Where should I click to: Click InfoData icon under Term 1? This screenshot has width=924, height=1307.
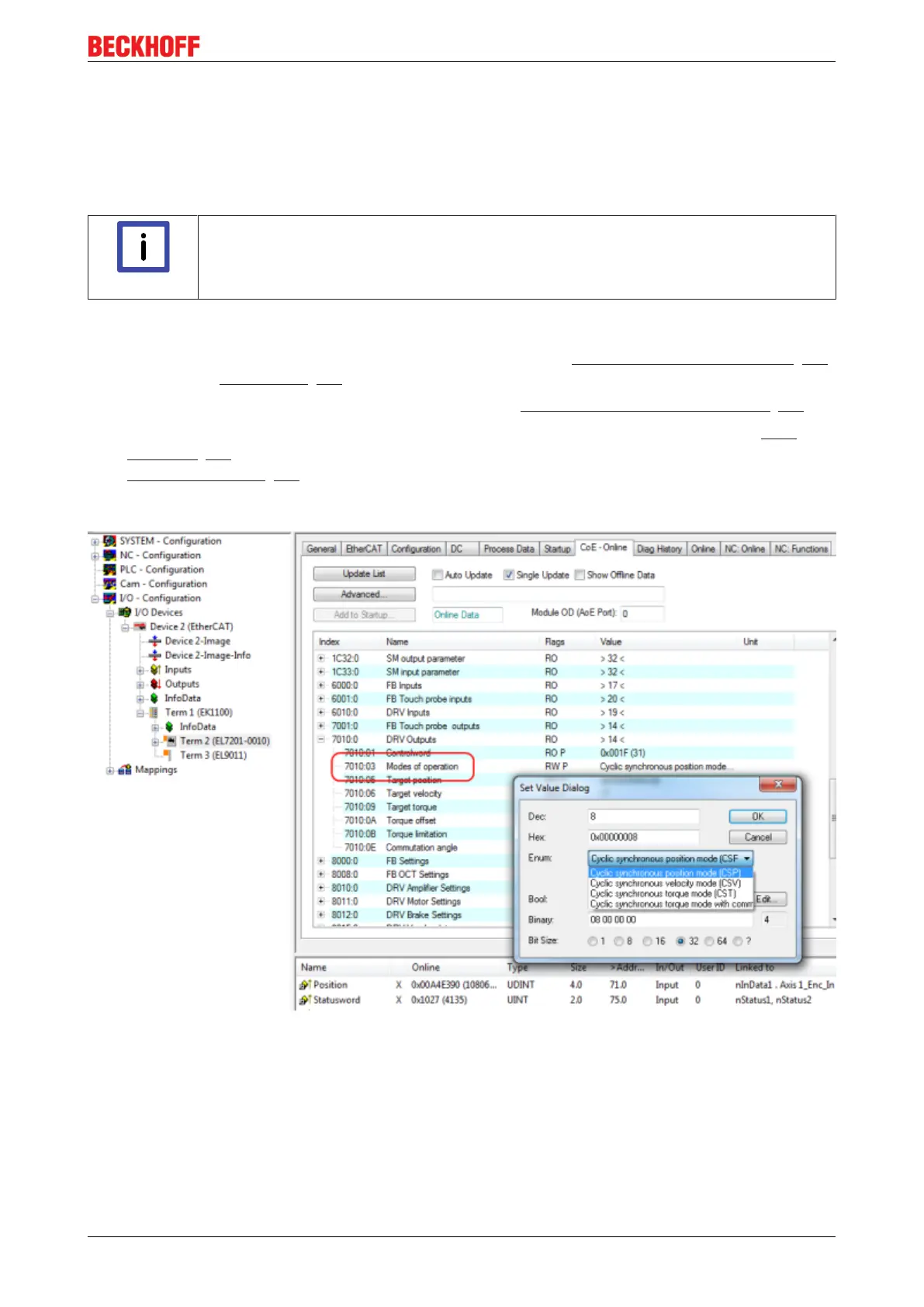coord(169,727)
